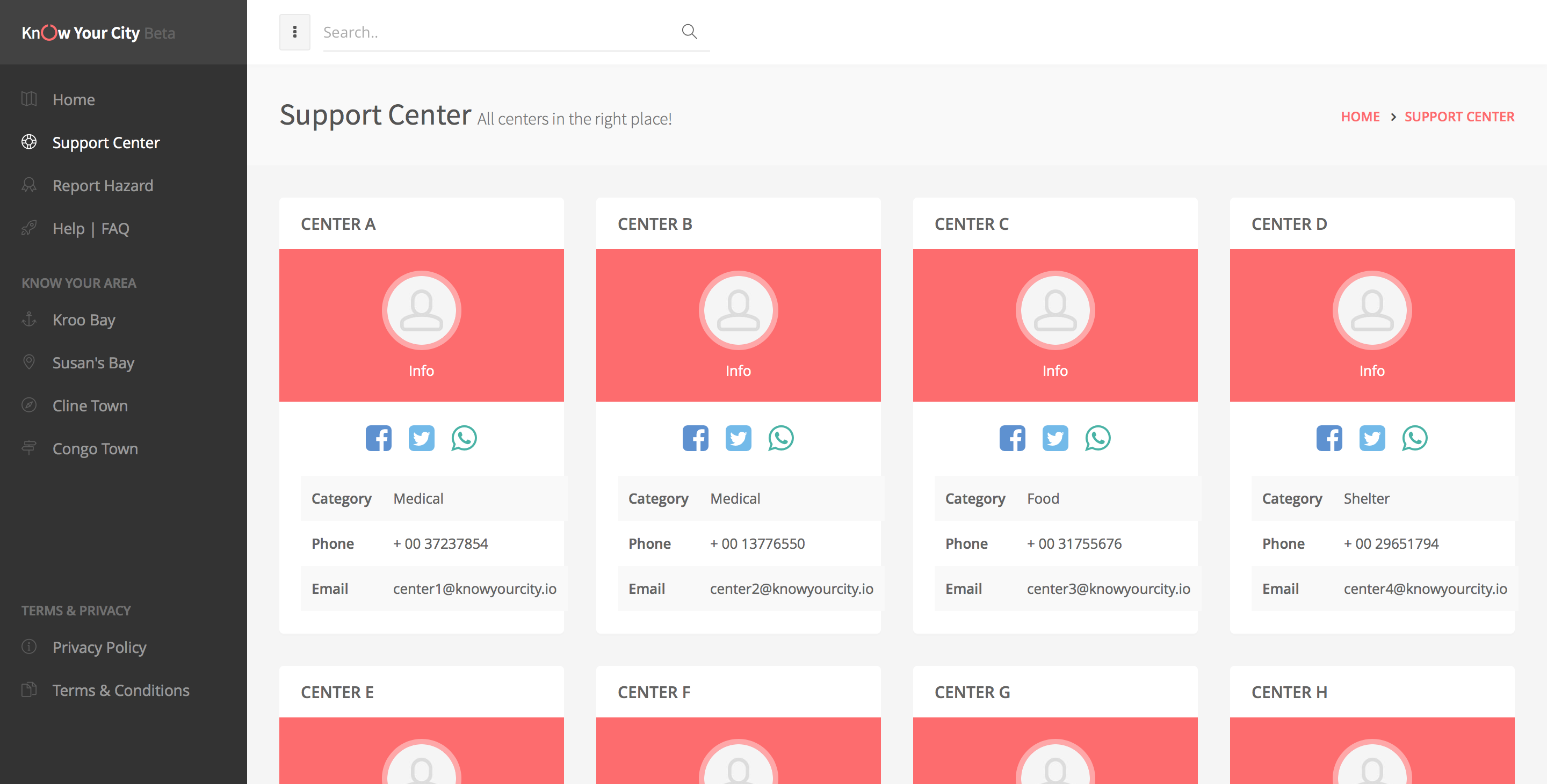Open Home in the sidebar
Viewport: 1547px width, 784px height.
click(x=73, y=100)
